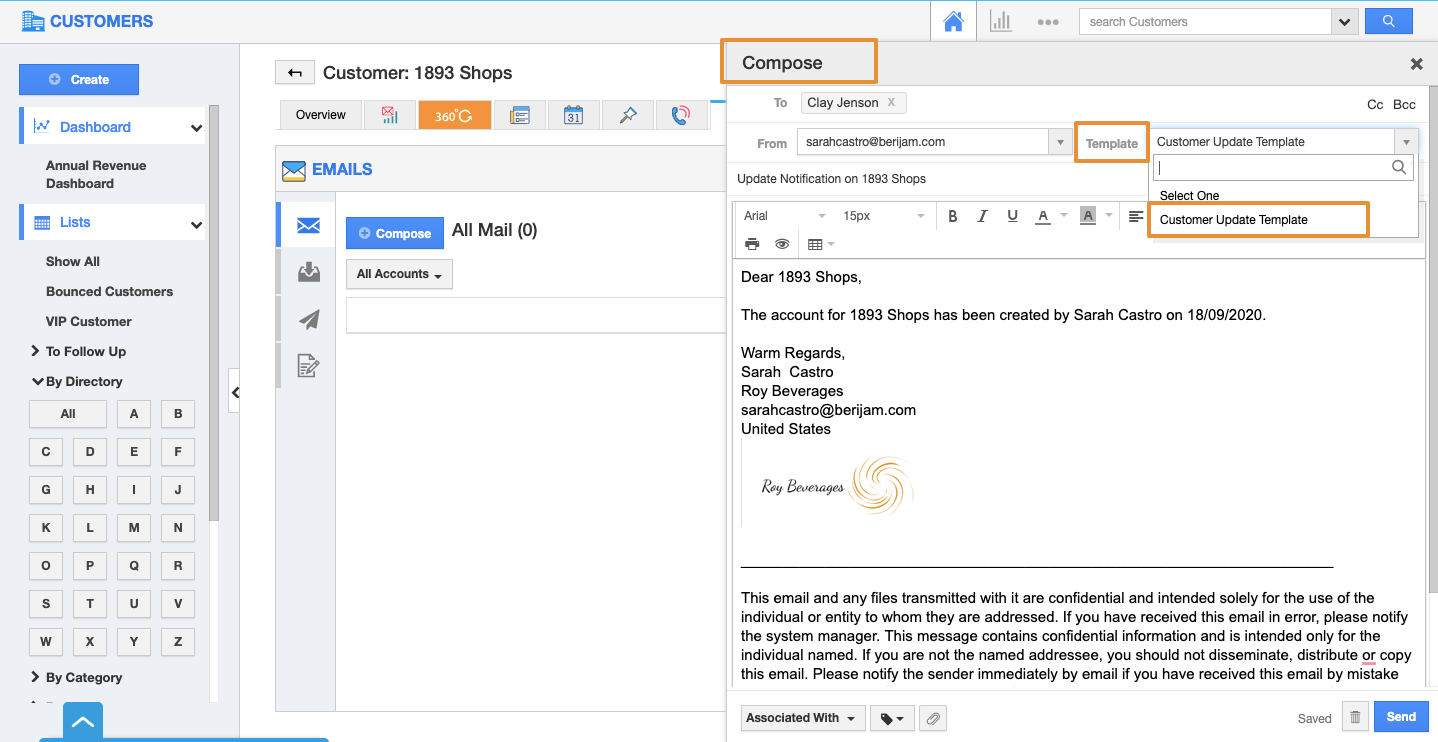1438x742 pixels.
Task: Open the calendar tab icon
Action: click(x=573, y=115)
